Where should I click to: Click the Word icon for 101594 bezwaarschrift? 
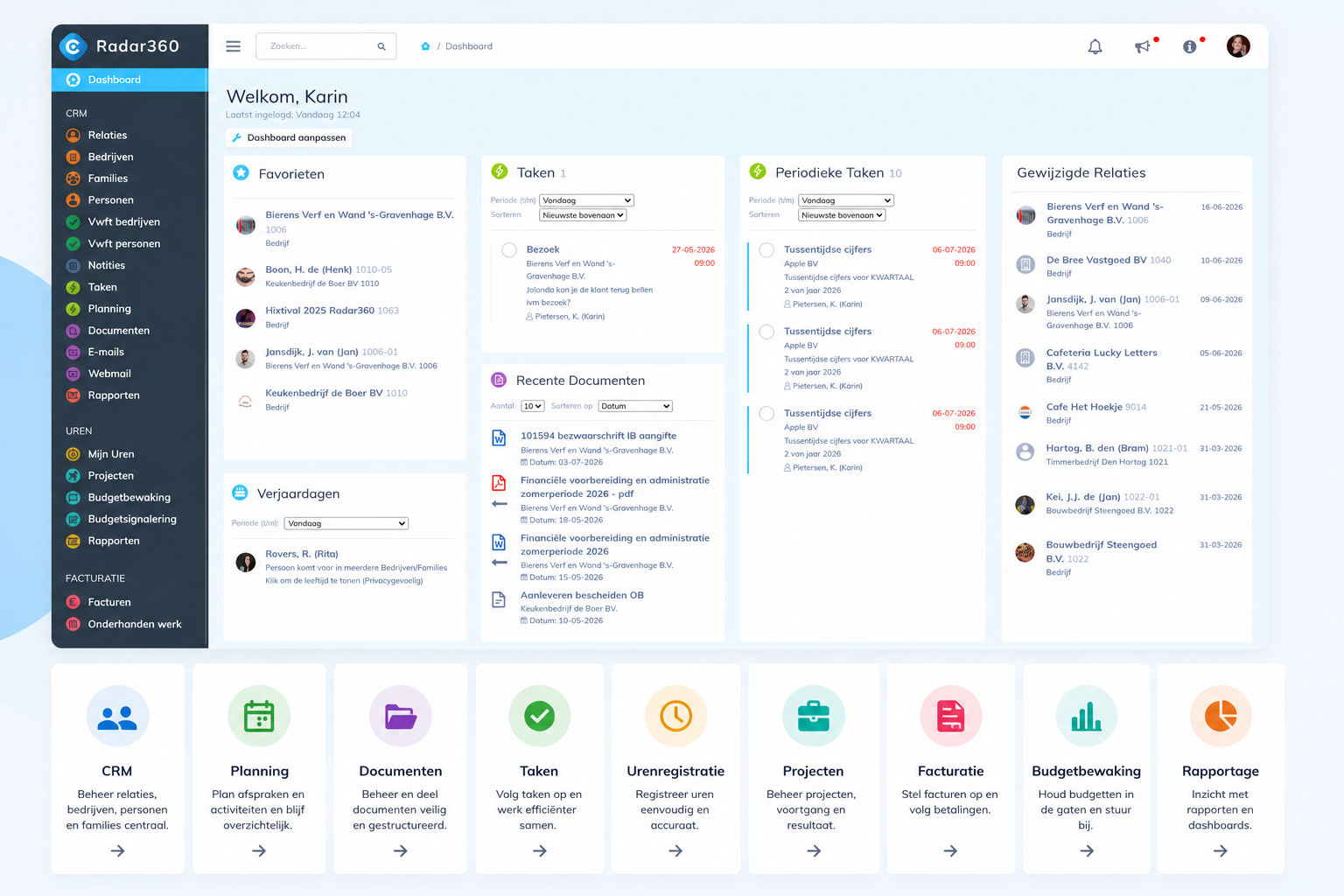point(499,437)
